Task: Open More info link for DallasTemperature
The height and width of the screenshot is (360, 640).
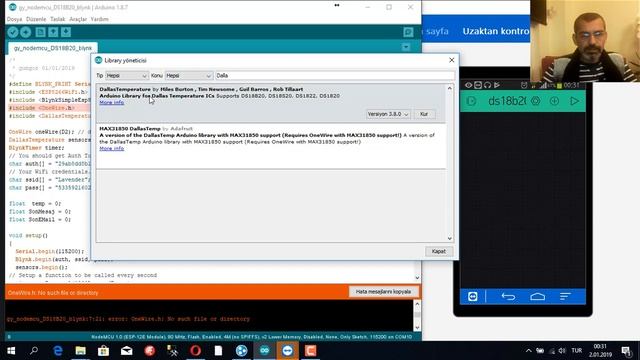Action: coord(111,102)
